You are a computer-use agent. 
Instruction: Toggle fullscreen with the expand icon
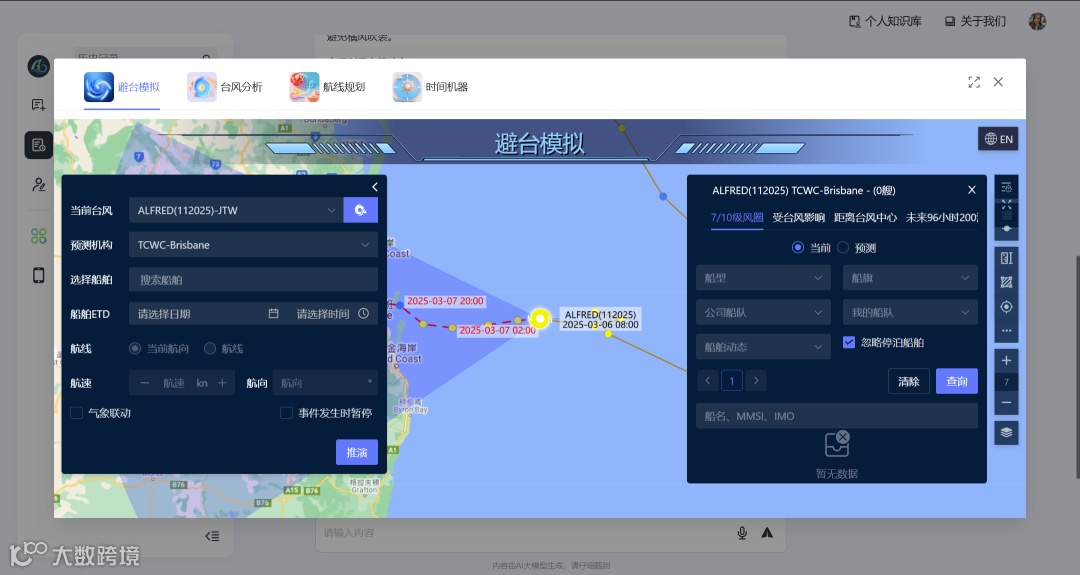tap(973, 82)
